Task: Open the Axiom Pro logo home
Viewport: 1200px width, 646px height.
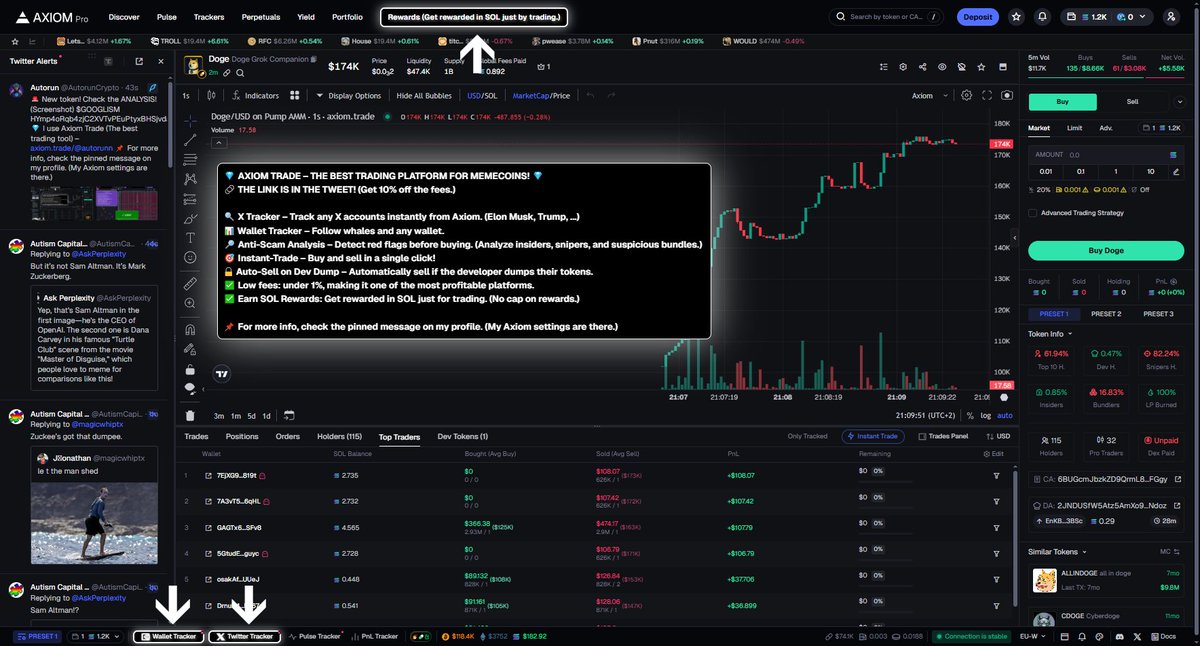Action: [50, 17]
